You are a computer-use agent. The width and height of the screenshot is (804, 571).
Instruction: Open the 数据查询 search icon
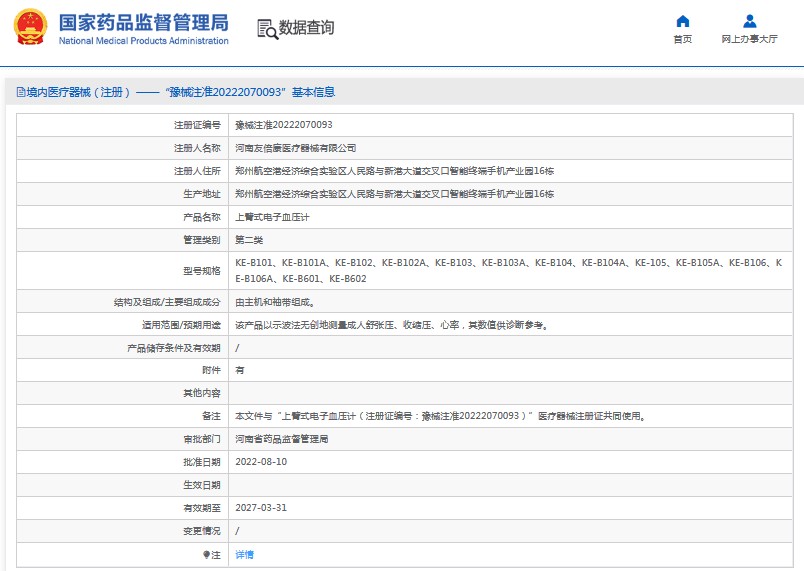[x=267, y=29]
